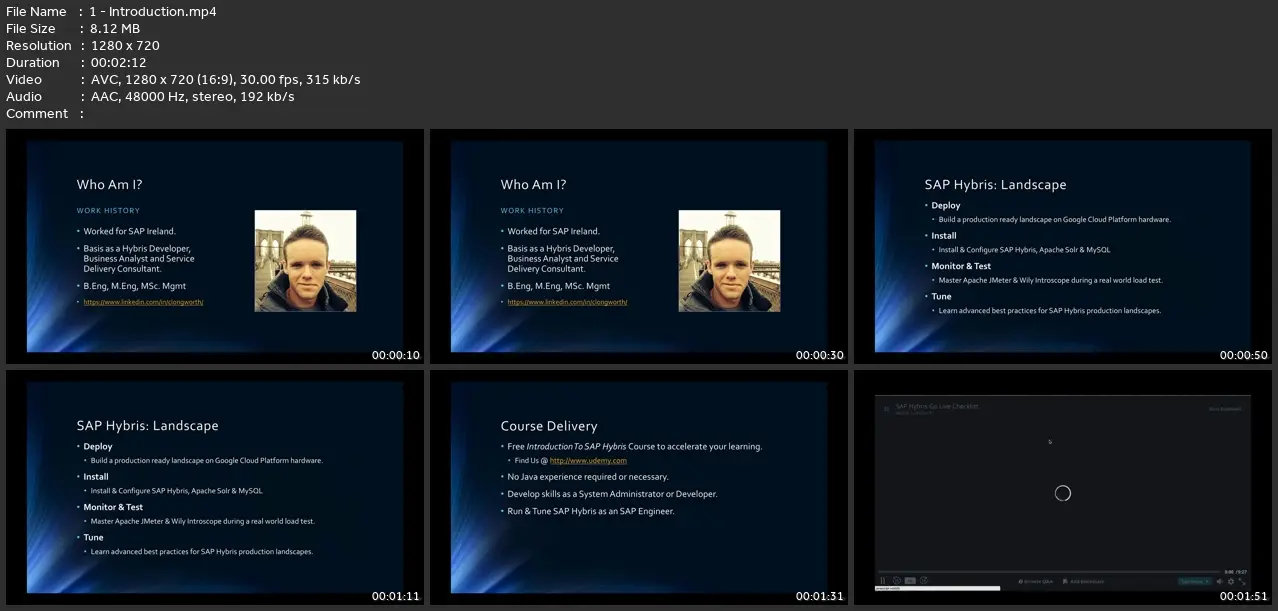The height and width of the screenshot is (611, 1278).
Task: Click the '00:01:51' timestamp label
Action: tap(1244, 596)
